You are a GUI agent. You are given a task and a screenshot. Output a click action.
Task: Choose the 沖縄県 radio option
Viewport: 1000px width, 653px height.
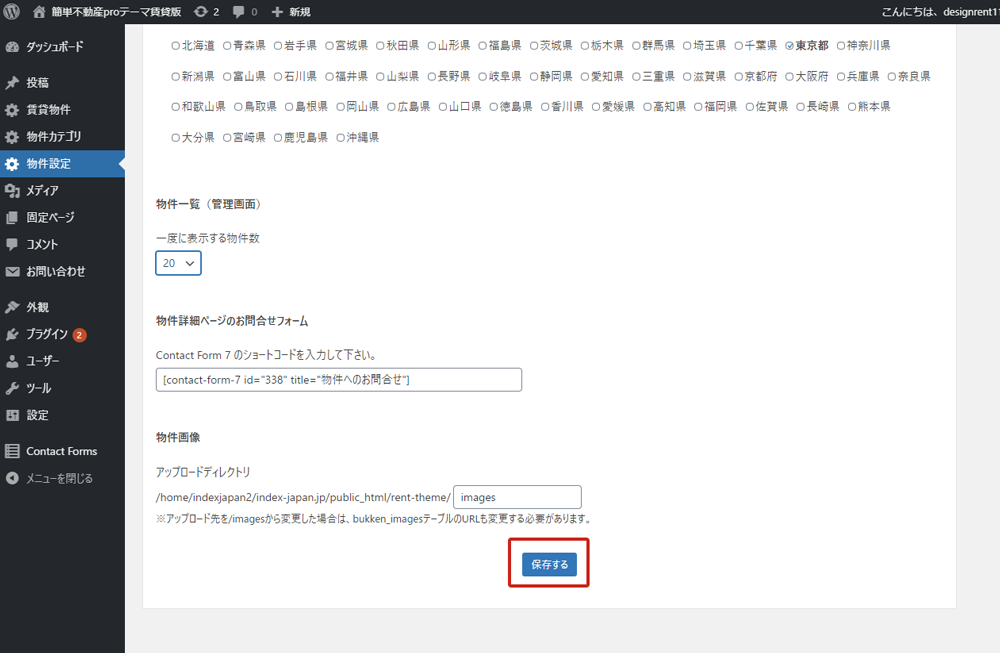click(x=341, y=138)
